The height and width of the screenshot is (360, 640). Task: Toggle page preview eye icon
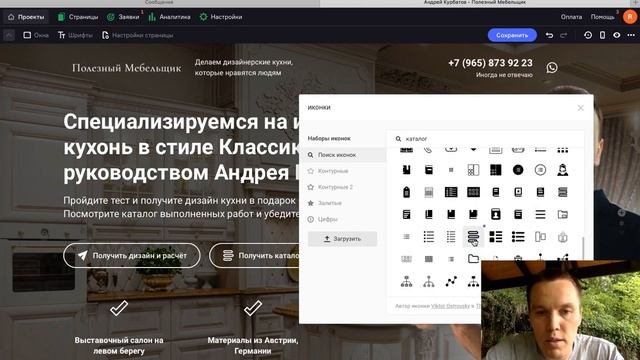[x=616, y=35]
